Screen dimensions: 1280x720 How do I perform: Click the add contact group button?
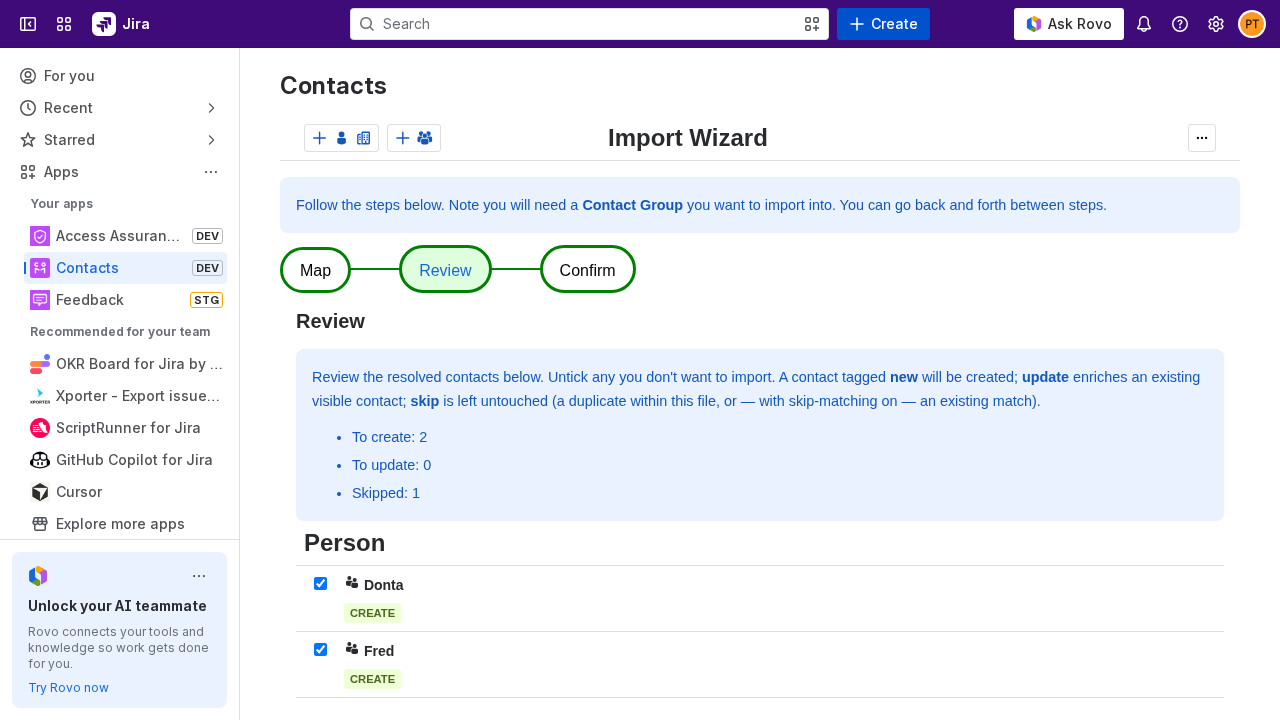point(414,138)
